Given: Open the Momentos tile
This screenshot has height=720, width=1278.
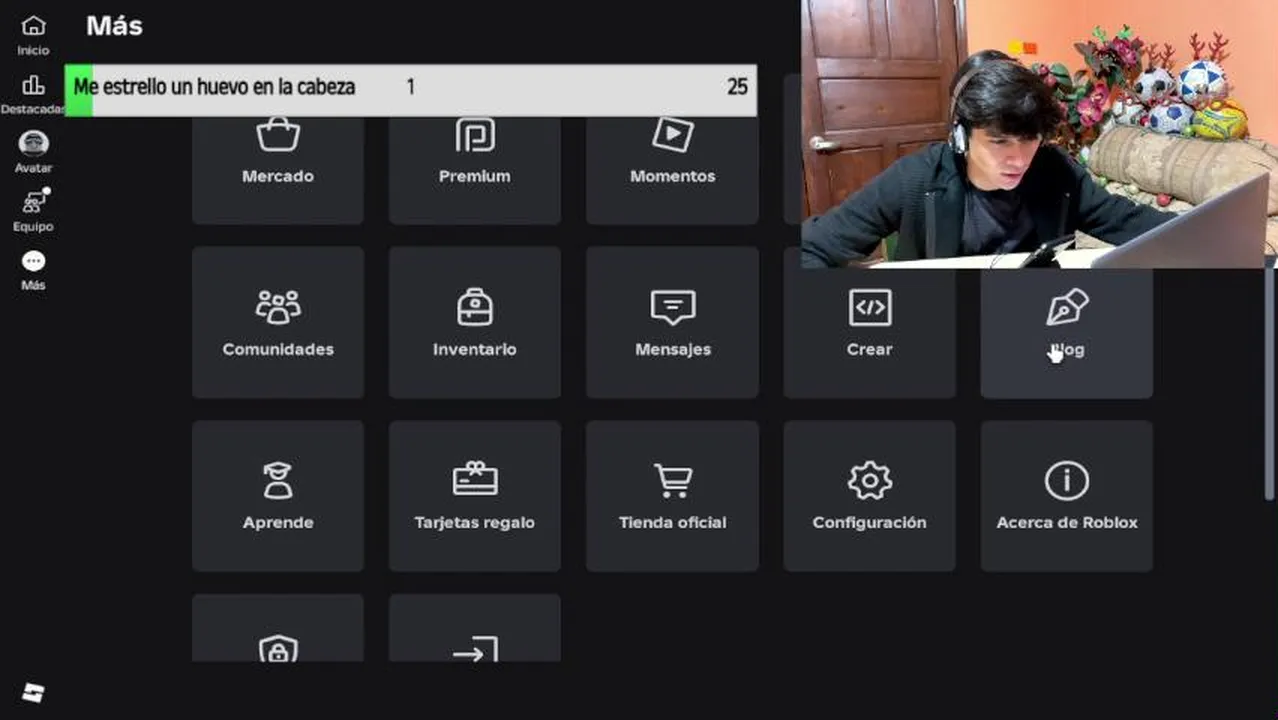Looking at the screenshot, I should click(x=672, y=170).
